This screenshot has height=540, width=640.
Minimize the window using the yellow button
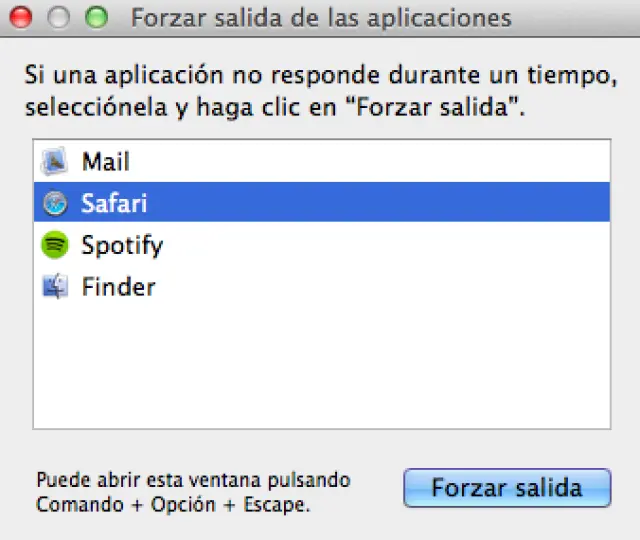pyautogui.click(x=58, y=18)
